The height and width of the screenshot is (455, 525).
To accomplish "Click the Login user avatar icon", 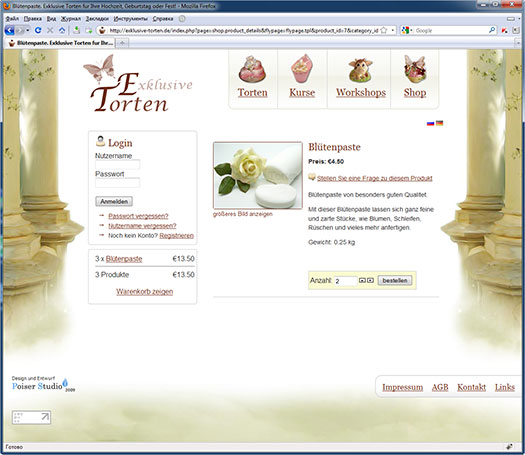I will click(100, 141).
